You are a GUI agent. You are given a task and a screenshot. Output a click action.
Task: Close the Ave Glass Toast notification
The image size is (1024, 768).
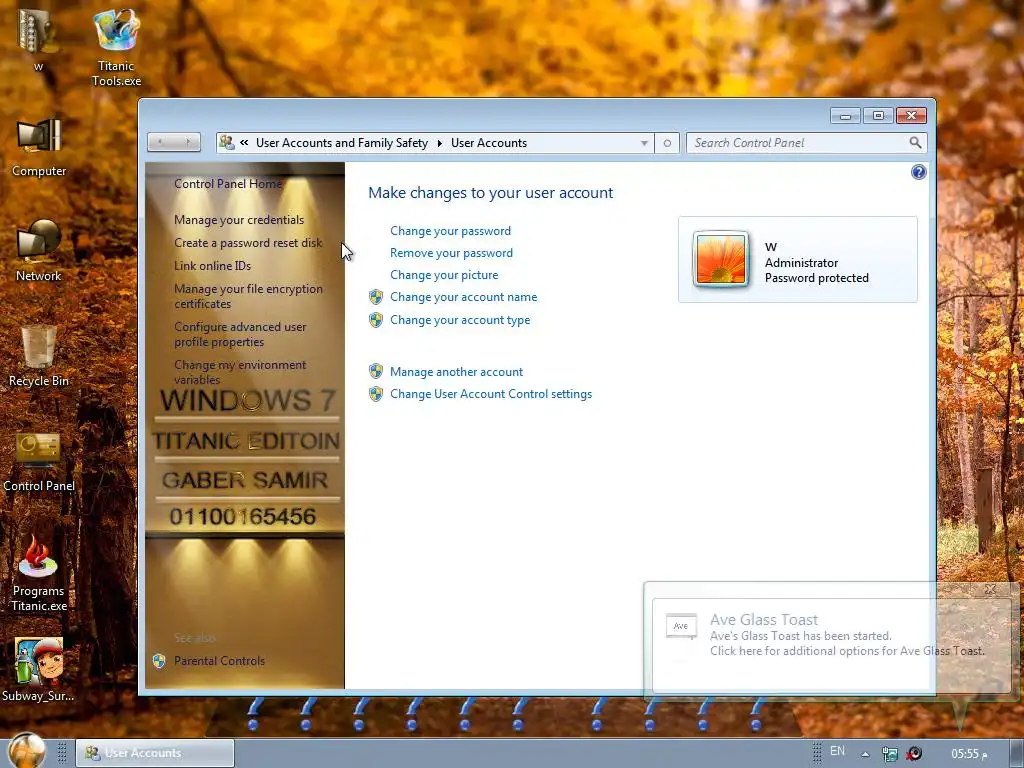point(990,589)
